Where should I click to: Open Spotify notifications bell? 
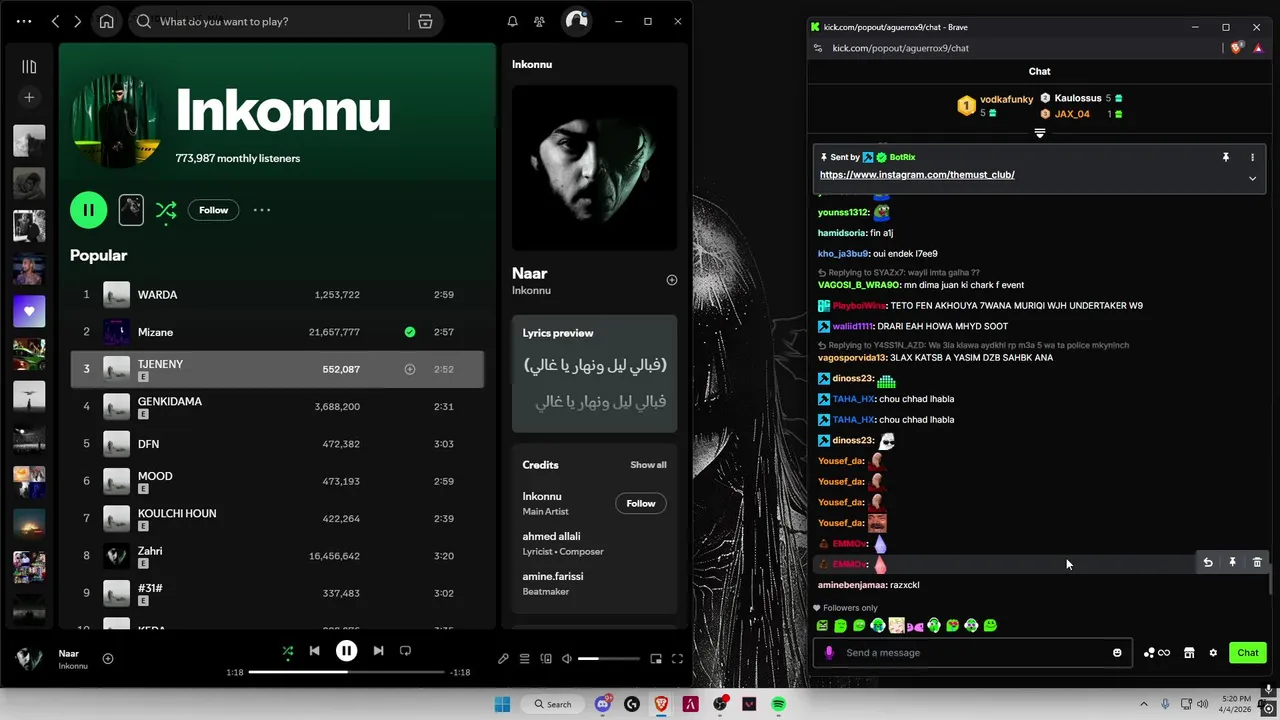(x=512, y=21)
